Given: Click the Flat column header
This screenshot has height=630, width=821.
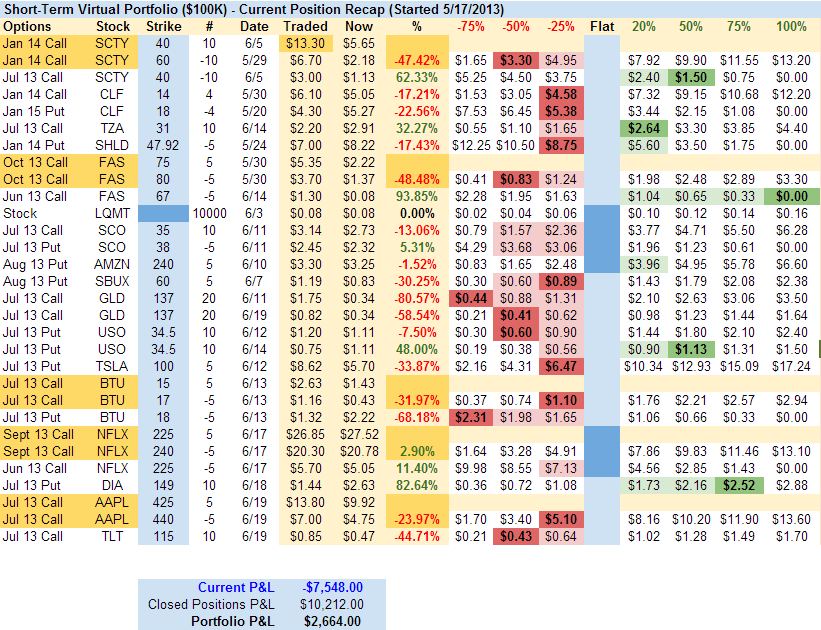Looking at the screenshot, I should pyautogui.click(x=602, y=26).
